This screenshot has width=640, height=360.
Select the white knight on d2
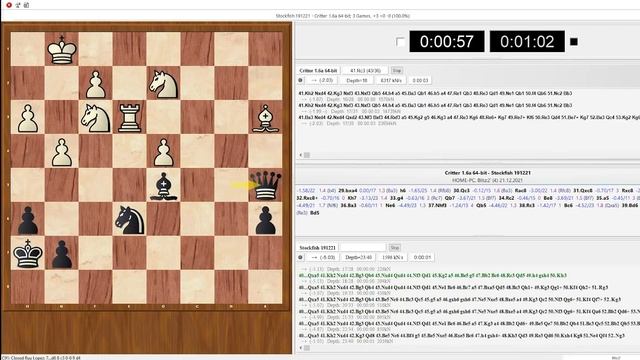(x=163, y=84)
